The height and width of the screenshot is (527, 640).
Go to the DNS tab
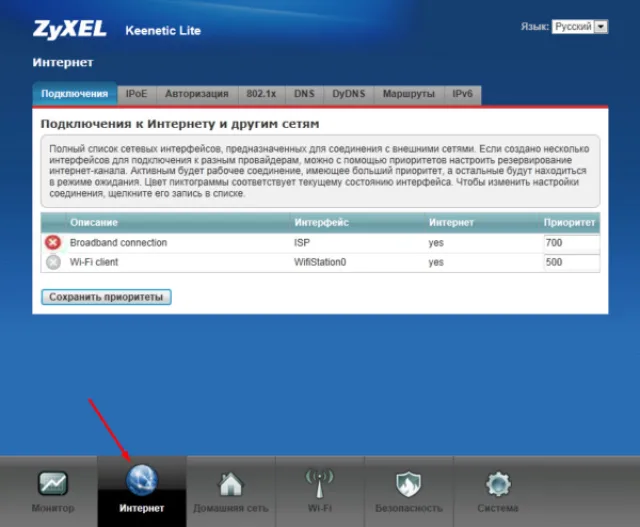pos(304,94)
